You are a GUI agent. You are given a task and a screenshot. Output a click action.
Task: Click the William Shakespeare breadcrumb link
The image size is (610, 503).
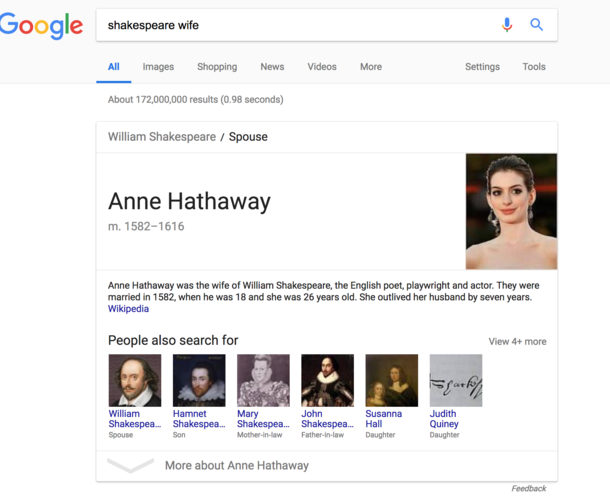point(162,137)
